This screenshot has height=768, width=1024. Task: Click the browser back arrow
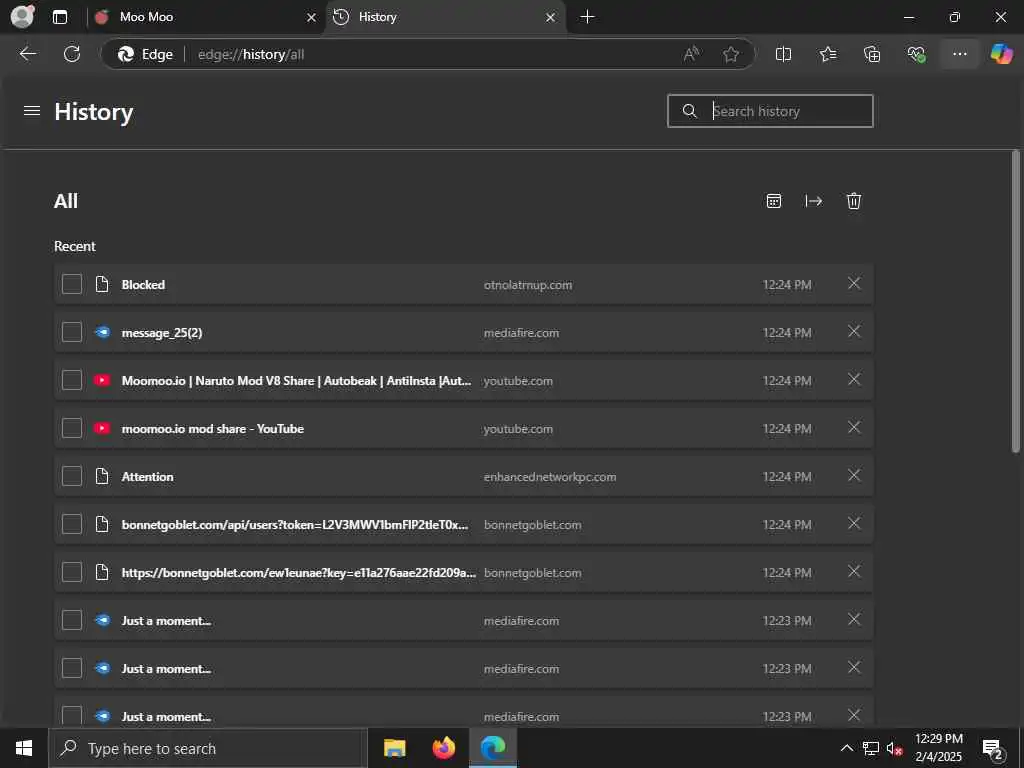point(27,54)
